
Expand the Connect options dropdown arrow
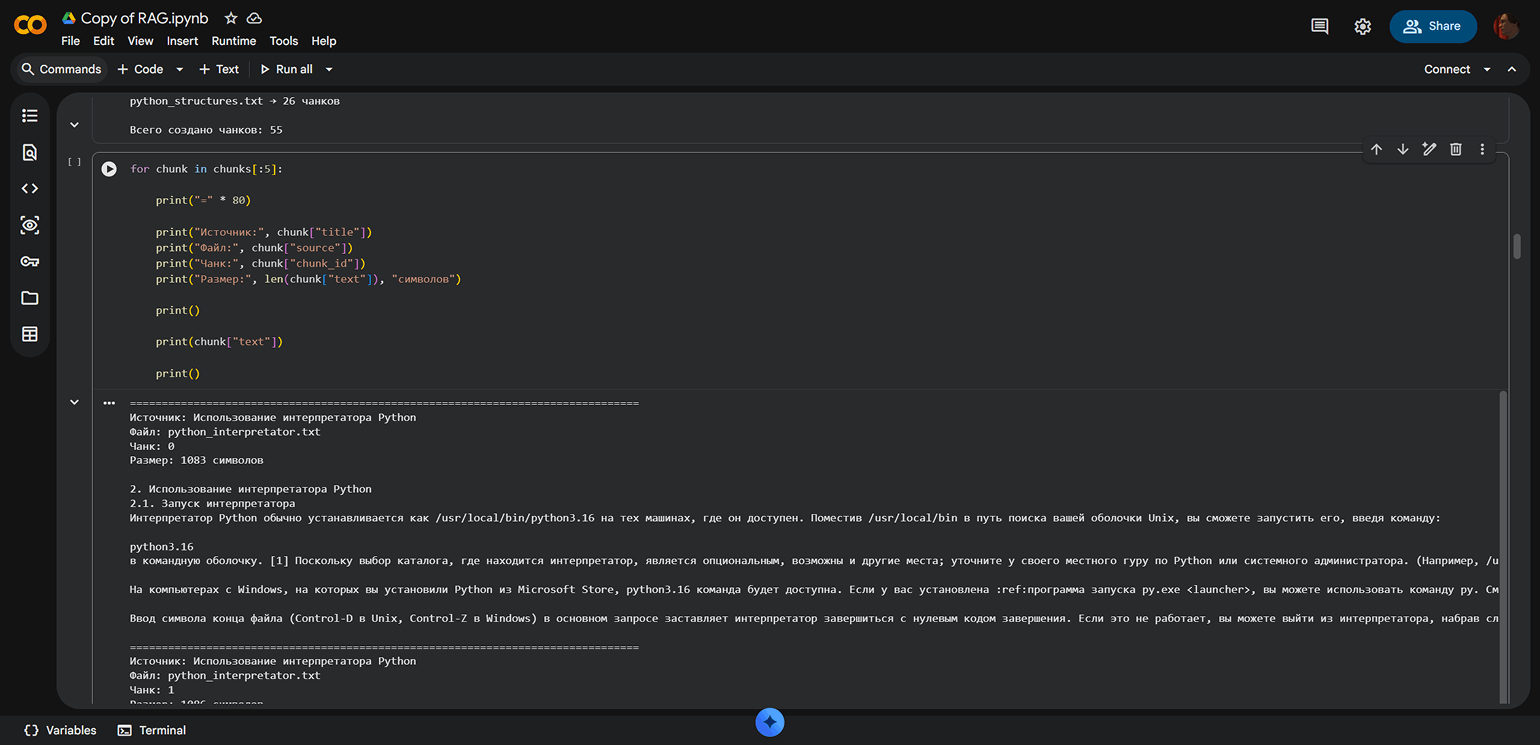(1487, 69)
